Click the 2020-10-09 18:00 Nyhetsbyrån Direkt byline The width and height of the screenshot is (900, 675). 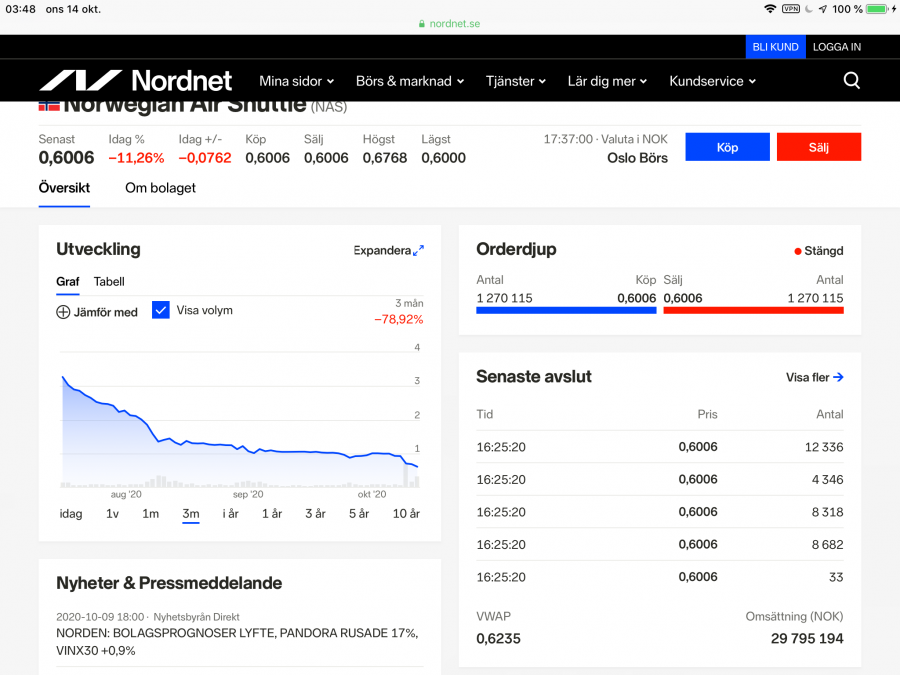click(148, 617)
